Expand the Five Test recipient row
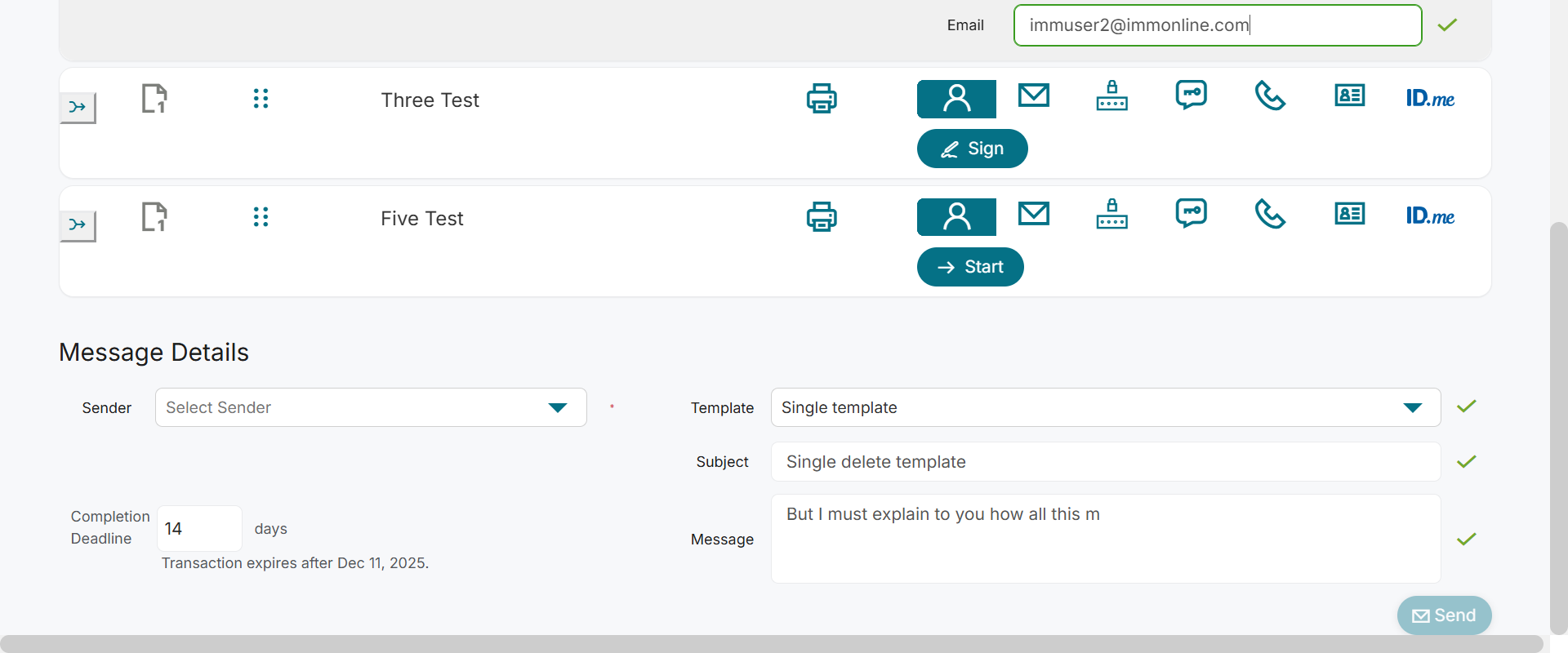1568x653 pixels. pos(78,225)
